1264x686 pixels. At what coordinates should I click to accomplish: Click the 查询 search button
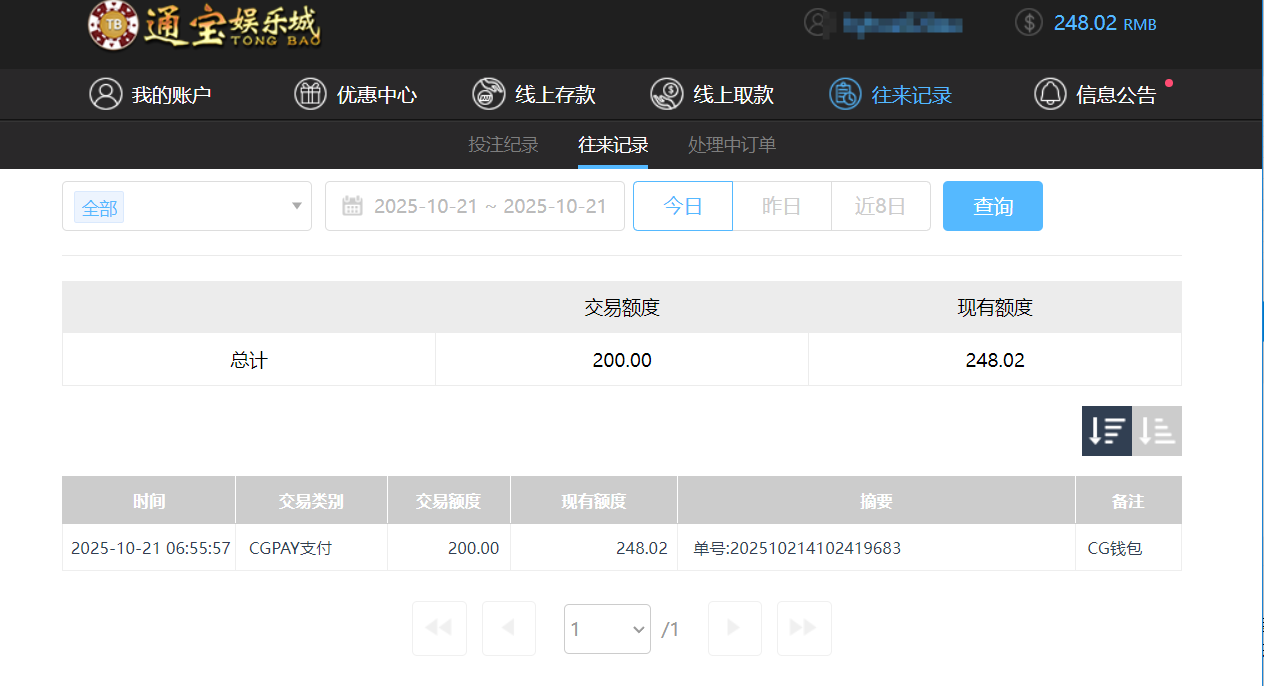coord(992,205)
